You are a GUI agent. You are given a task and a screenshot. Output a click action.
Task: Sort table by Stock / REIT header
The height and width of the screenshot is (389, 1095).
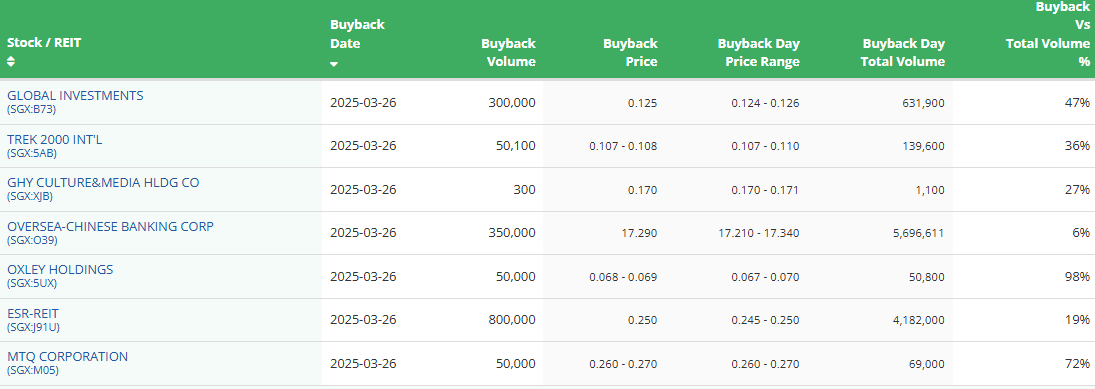tap(44, 43)
